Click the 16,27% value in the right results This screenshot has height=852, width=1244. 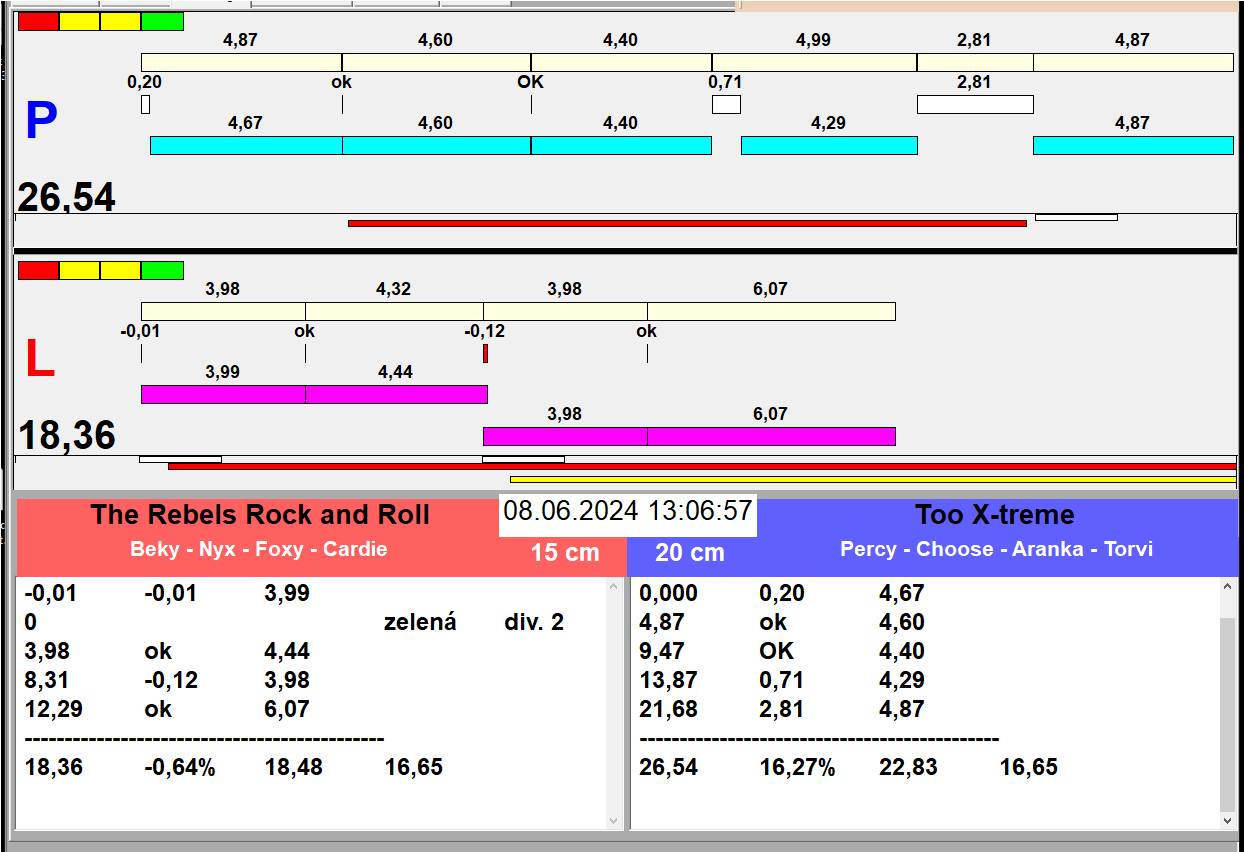(797, 768)
